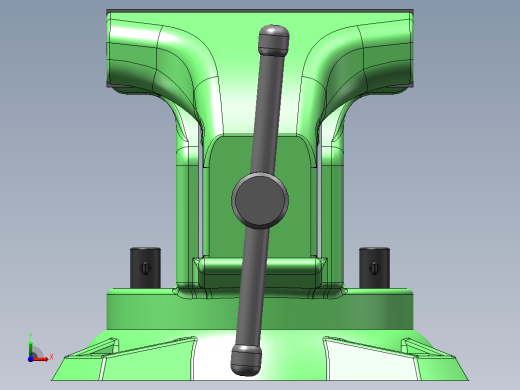Click the blue origin sphere of the triad
The width and height of the screenshot is (520, 390).
30,359
